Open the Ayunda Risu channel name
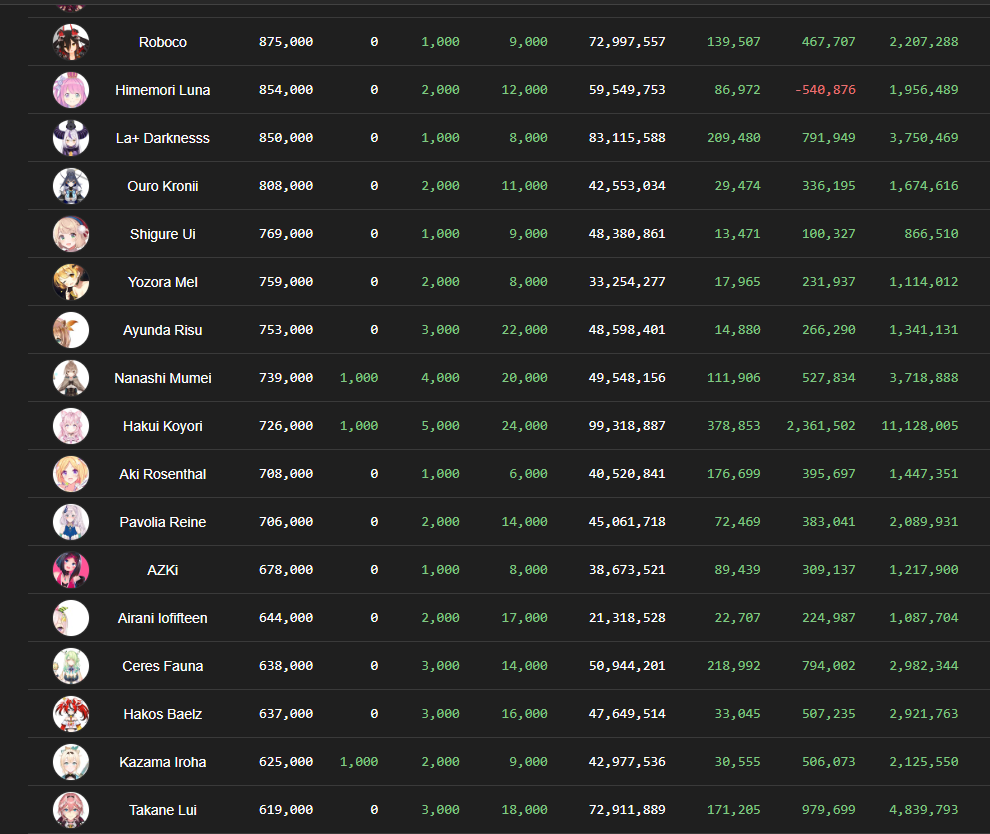Viewport: 990px width, 834px height. pyautogui.click(x=163, y=330)
